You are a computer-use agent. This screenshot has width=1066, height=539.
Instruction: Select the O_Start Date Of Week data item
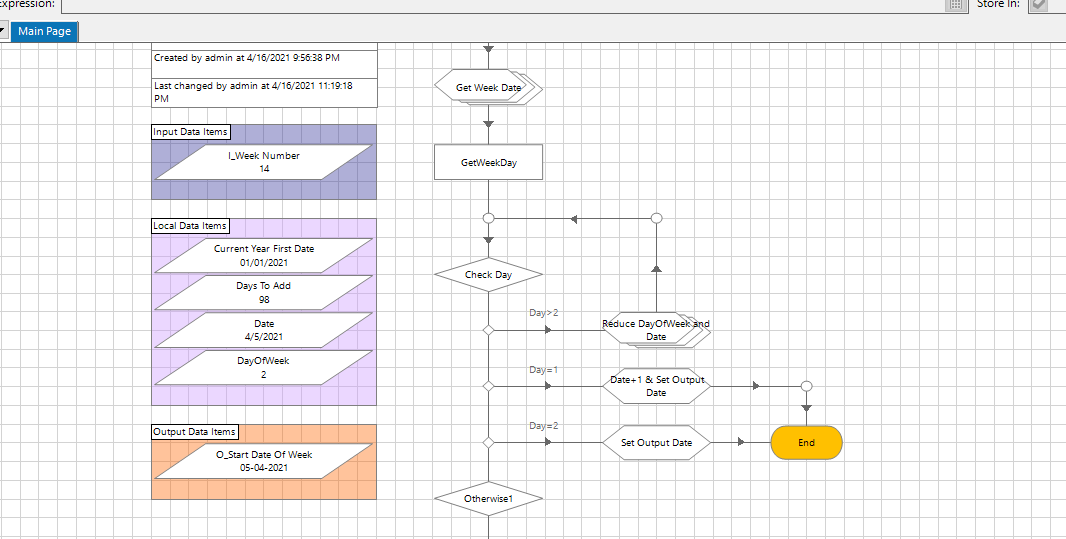(x=264, y=461)
